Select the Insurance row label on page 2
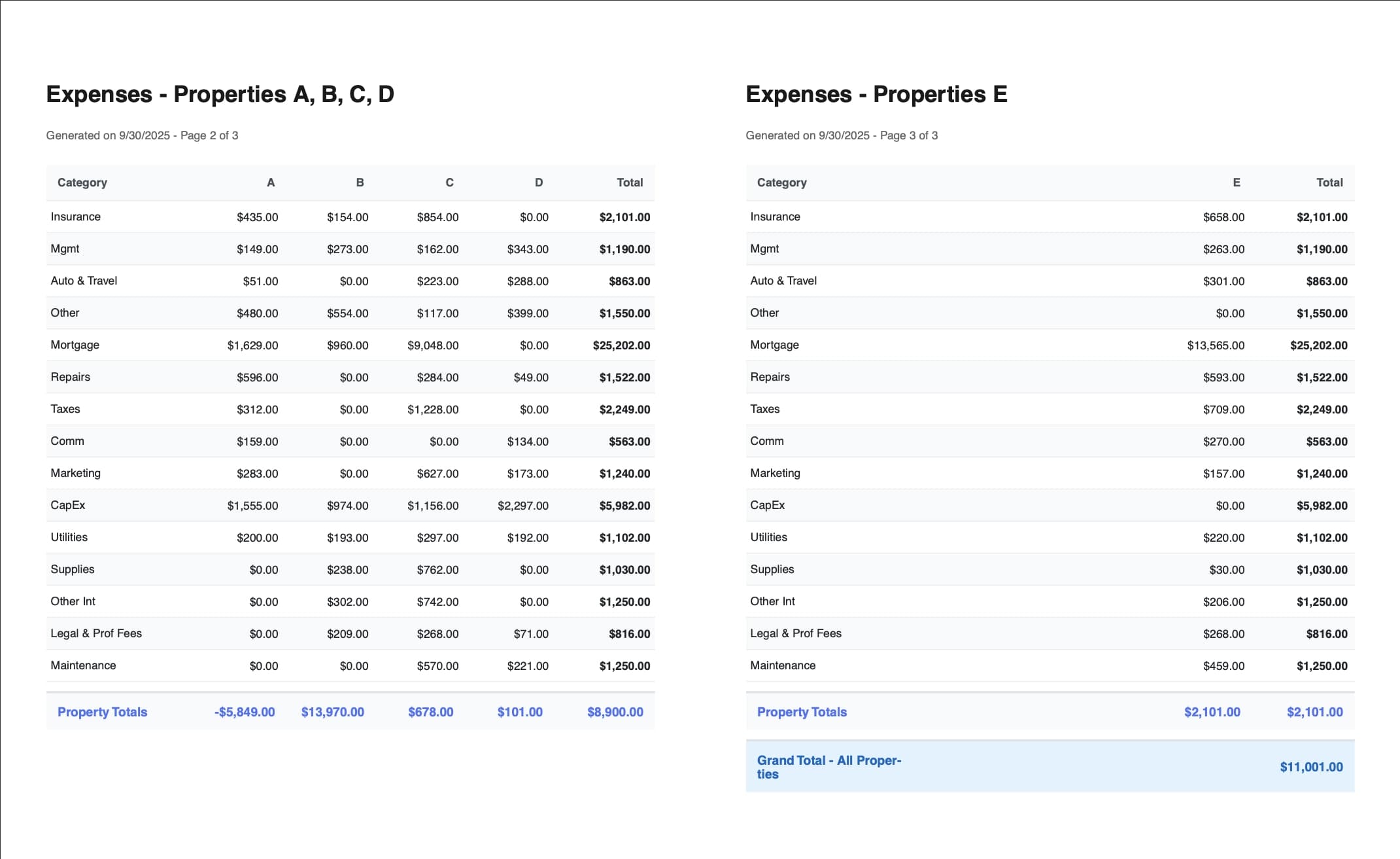1400x859 pixels. [x=76, y=216]
